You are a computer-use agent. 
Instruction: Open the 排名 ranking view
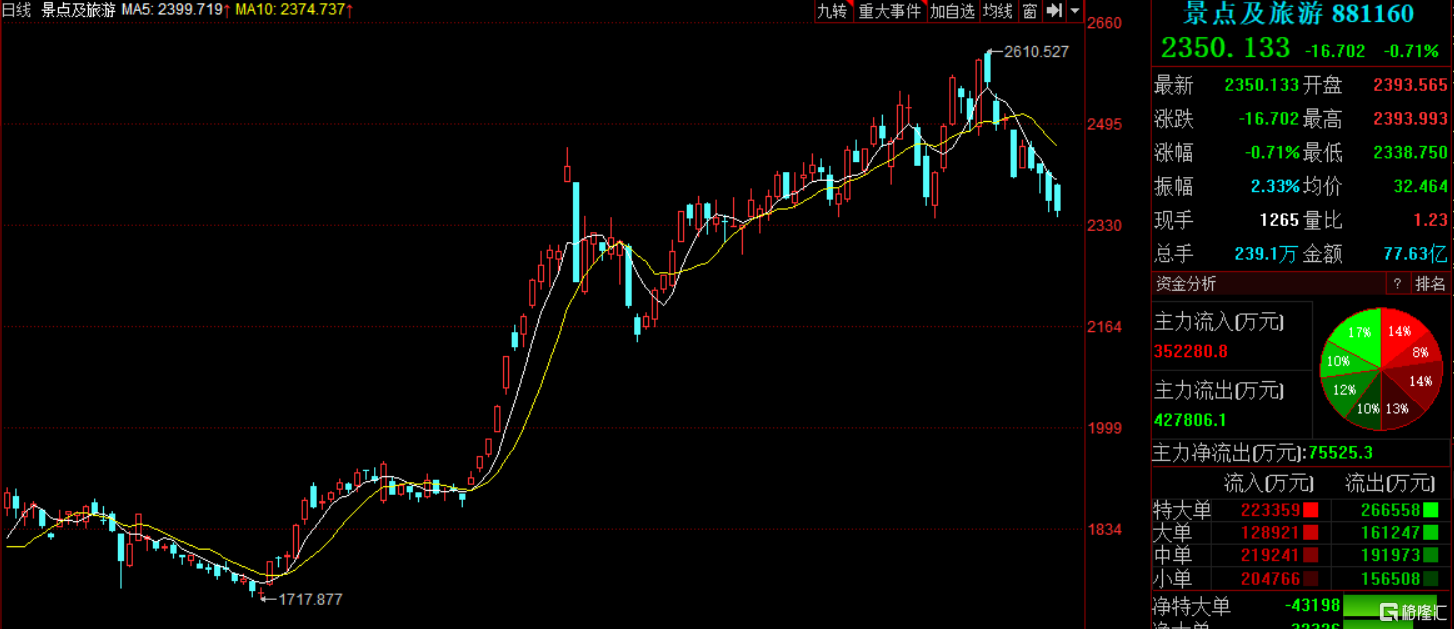click(x=1430, y=284)
